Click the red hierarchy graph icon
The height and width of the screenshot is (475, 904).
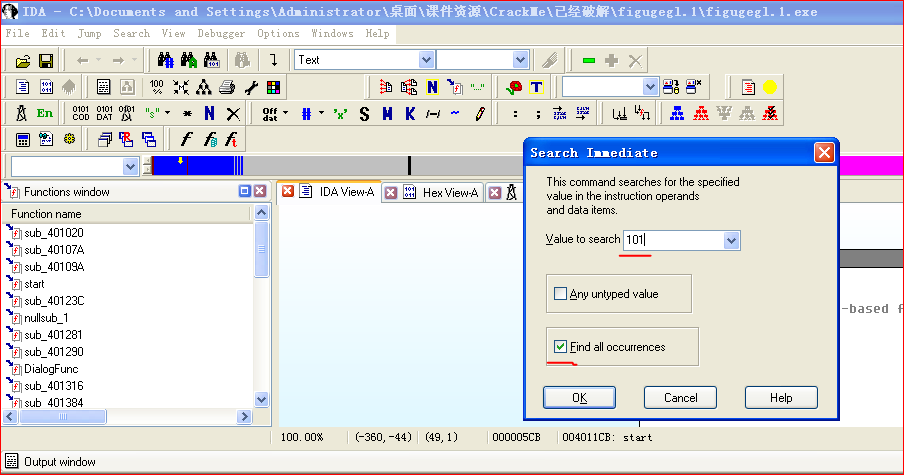coord(700,114)
